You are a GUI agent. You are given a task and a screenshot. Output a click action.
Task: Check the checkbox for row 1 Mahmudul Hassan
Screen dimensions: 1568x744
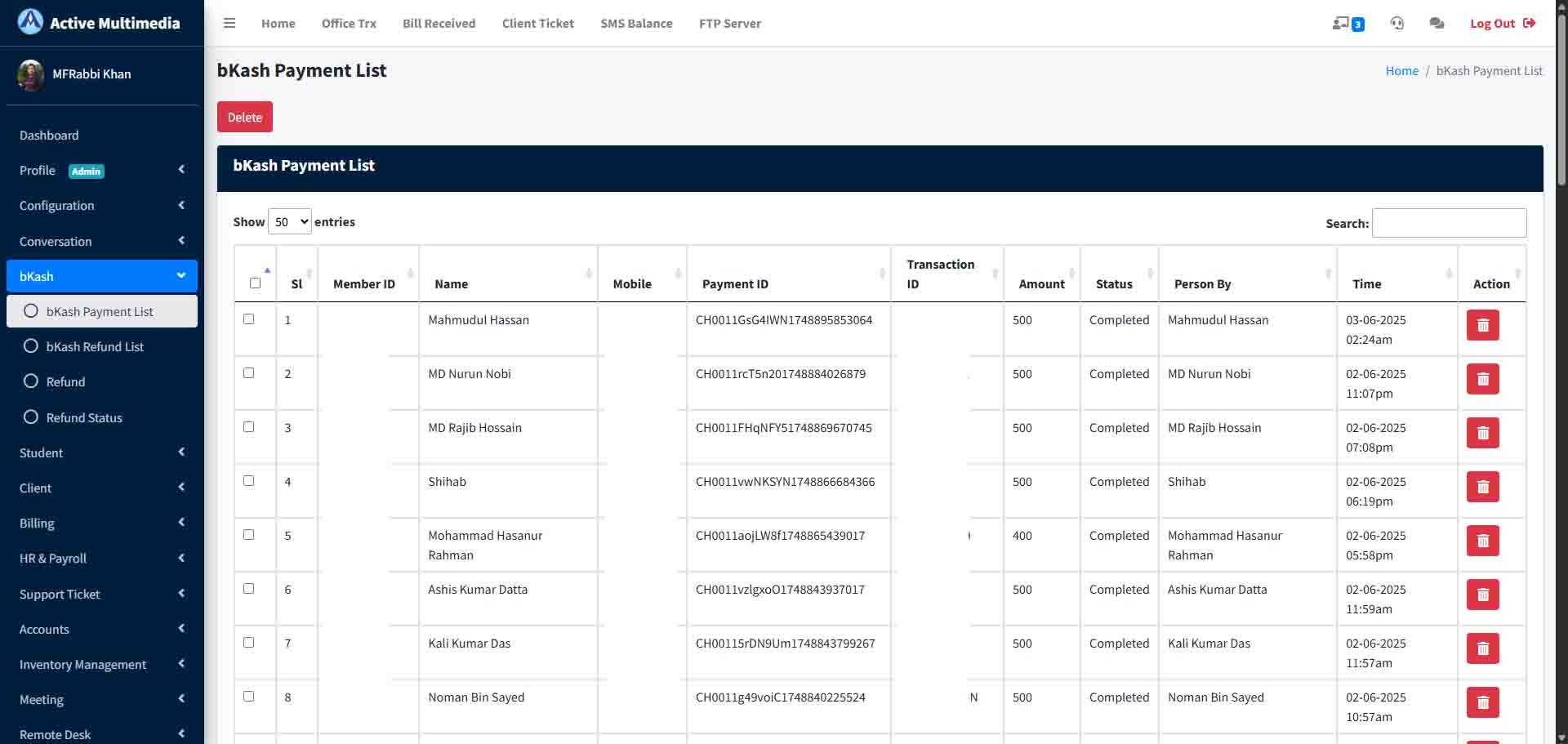click(249, 319)
